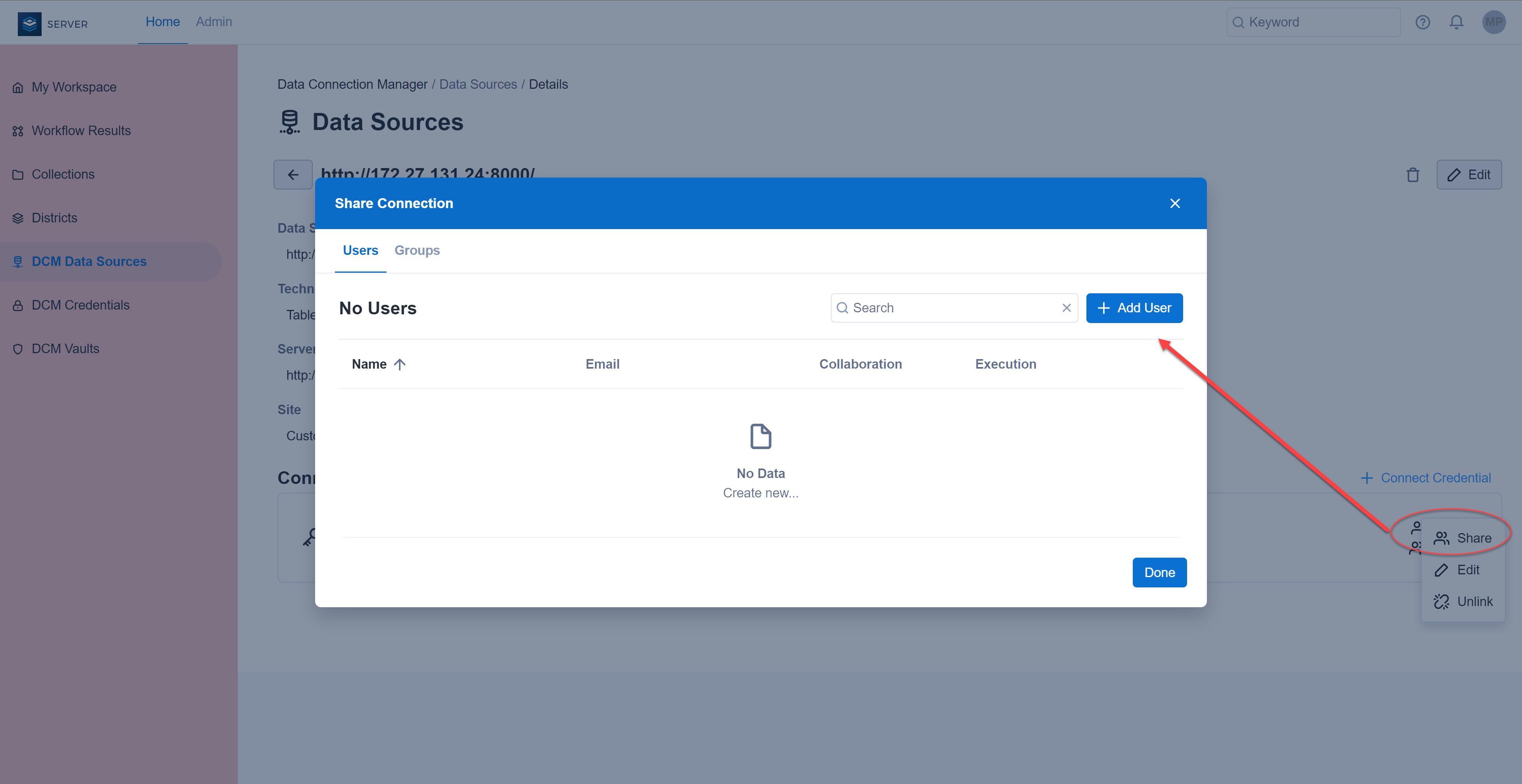Click the key credential icon

point(309,537)
